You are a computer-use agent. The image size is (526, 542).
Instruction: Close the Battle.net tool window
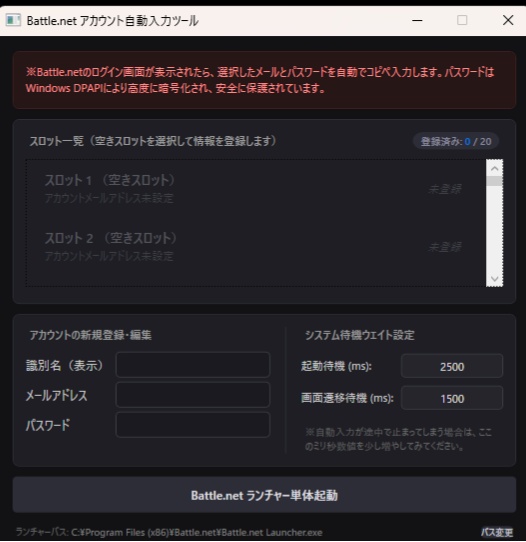coord(508,20)
